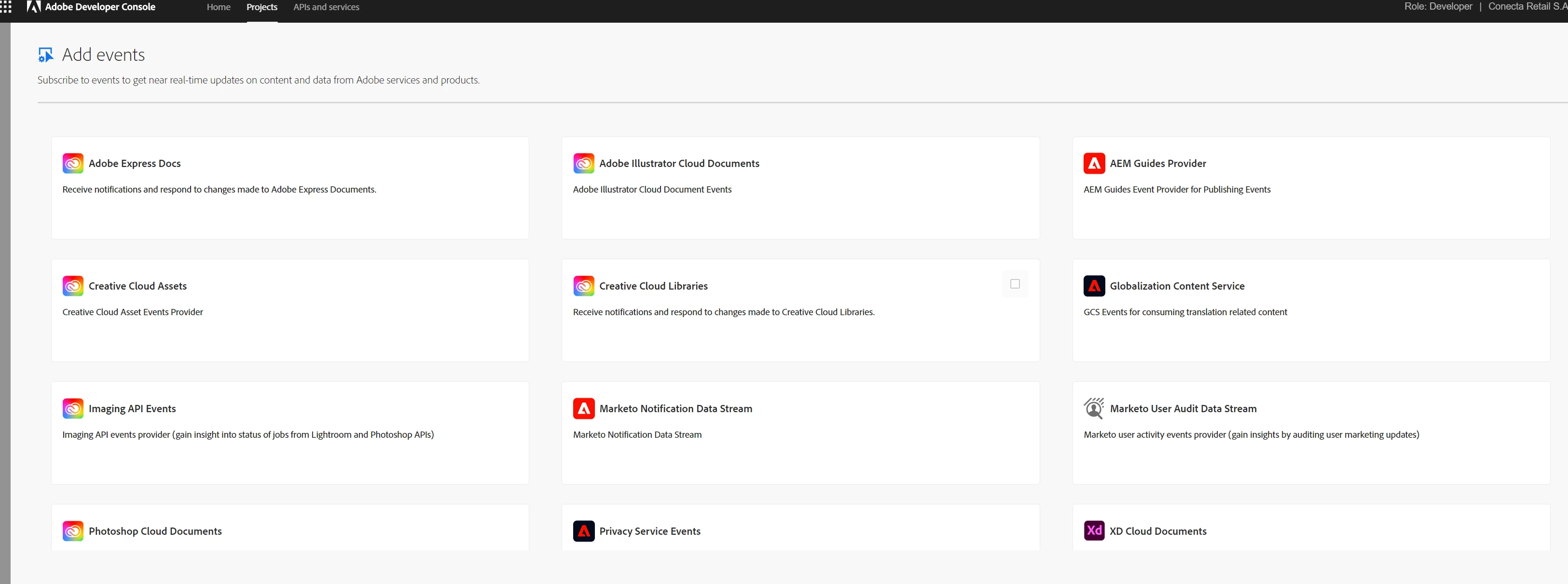1568x584 pixels.
Task: Open the app switcher grid icon
Action: click(6, 7)
